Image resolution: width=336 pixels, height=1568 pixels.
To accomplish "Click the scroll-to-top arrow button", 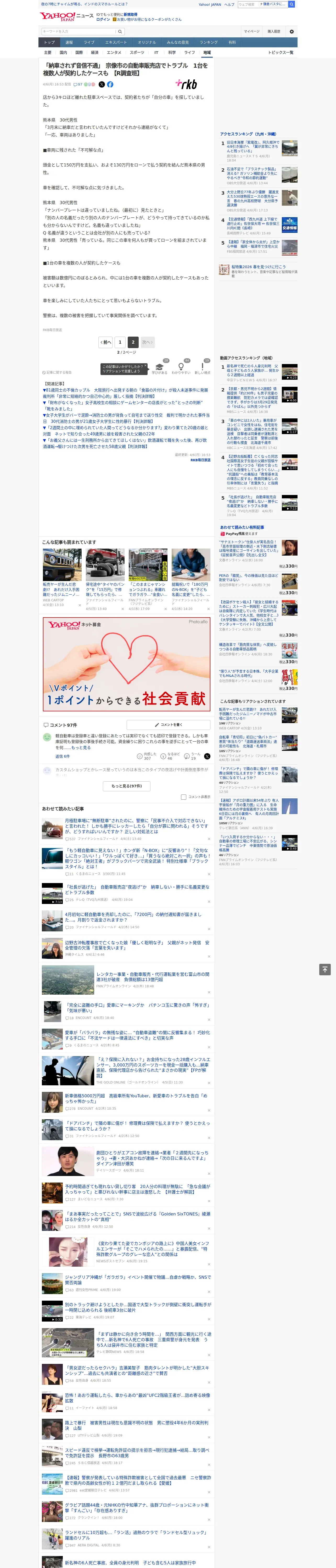I will pyautogui.click(x=325, y=969).
